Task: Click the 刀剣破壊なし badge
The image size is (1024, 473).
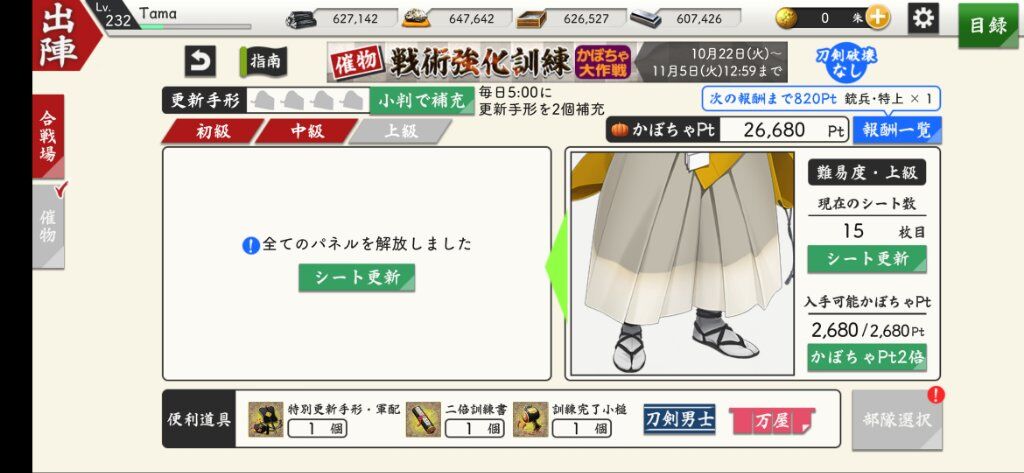Action: (x=846, y=63)
